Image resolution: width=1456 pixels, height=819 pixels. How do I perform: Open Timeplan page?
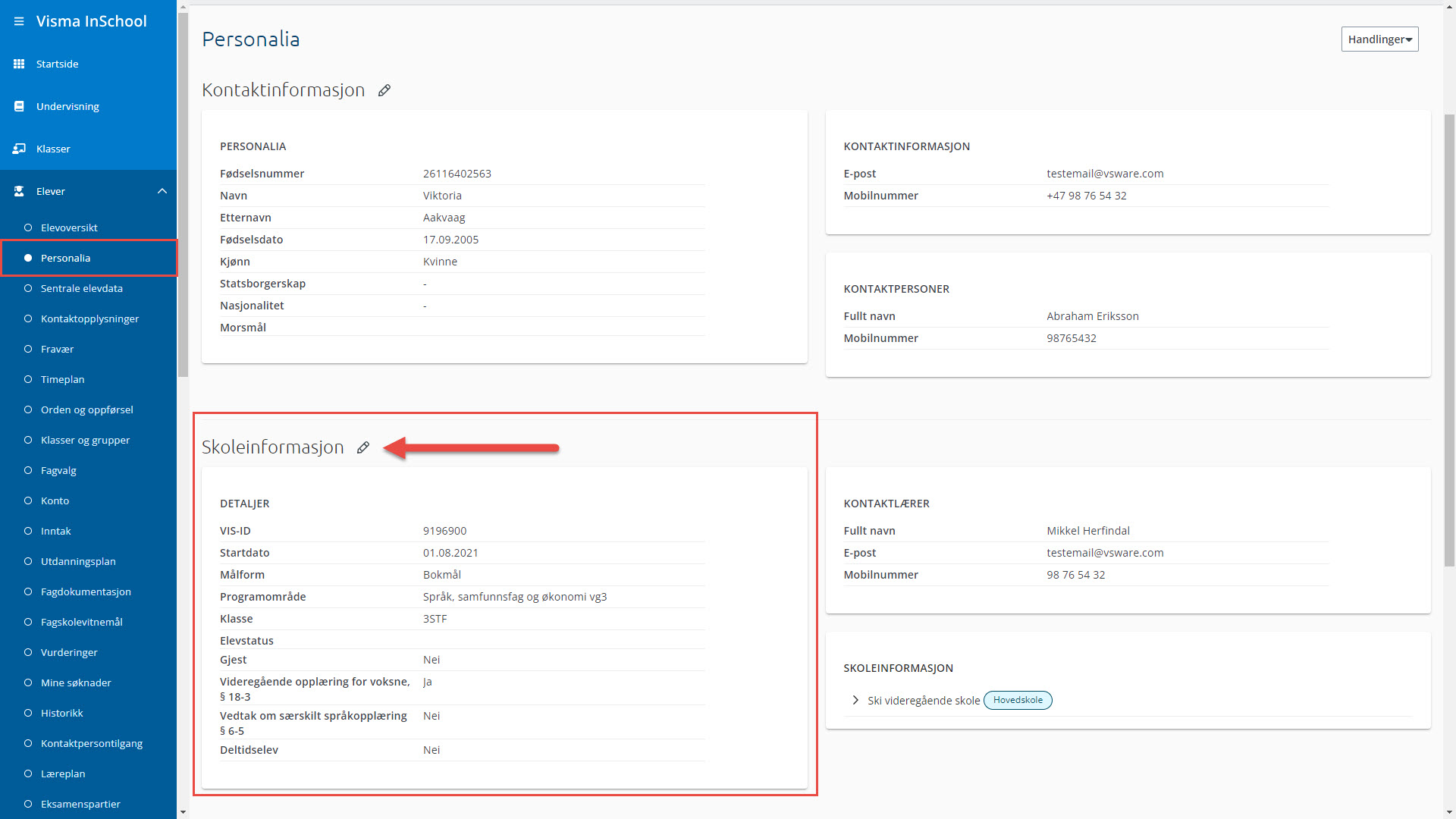coord(62,379)
